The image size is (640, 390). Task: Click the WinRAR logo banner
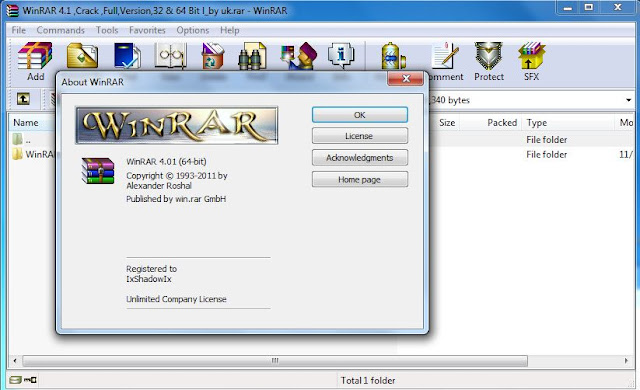(177, 125)
